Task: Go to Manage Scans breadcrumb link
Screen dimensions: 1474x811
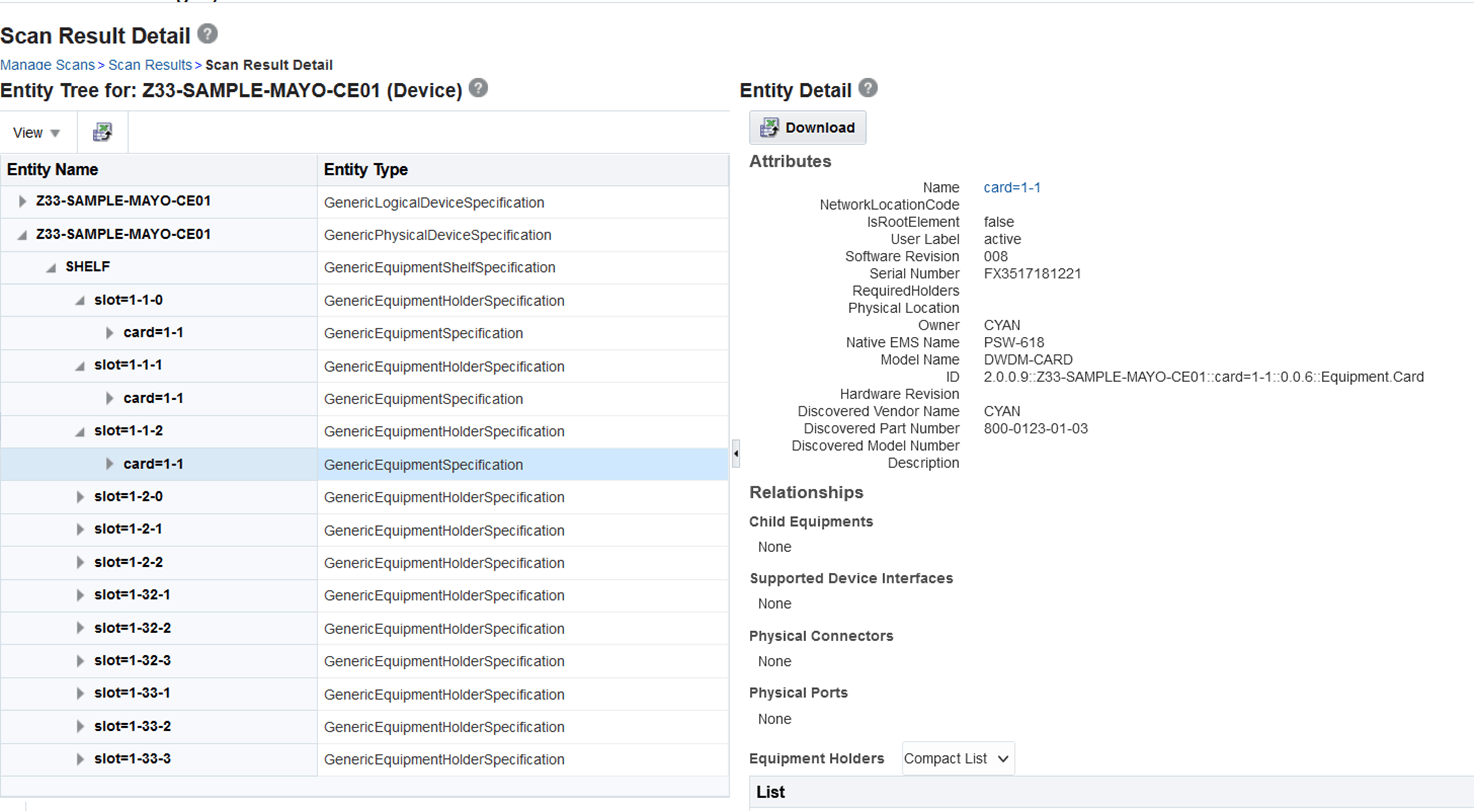Action: pyautogui.click(x=47, y=65)
